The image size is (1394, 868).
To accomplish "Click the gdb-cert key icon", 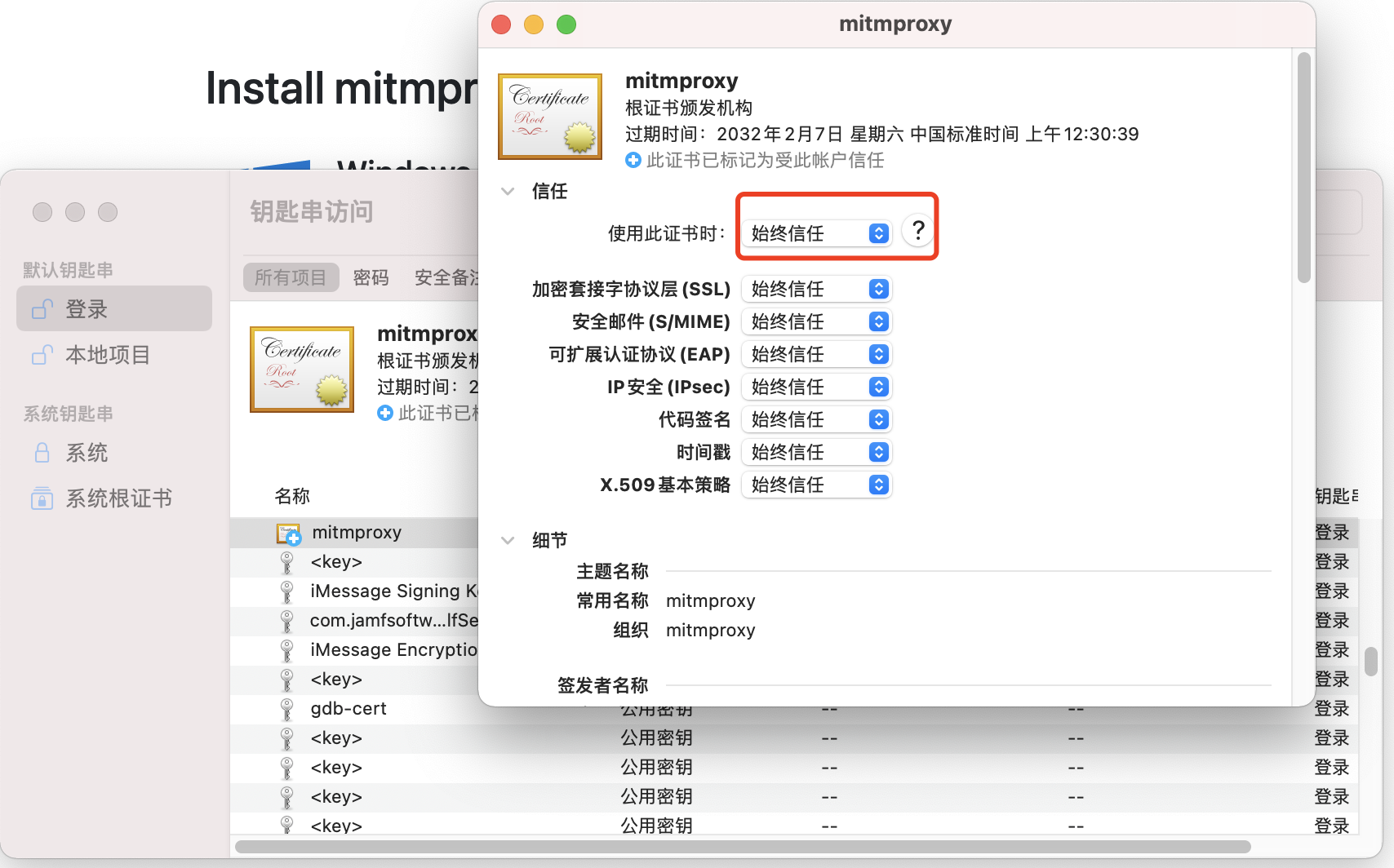I will 287,709.
